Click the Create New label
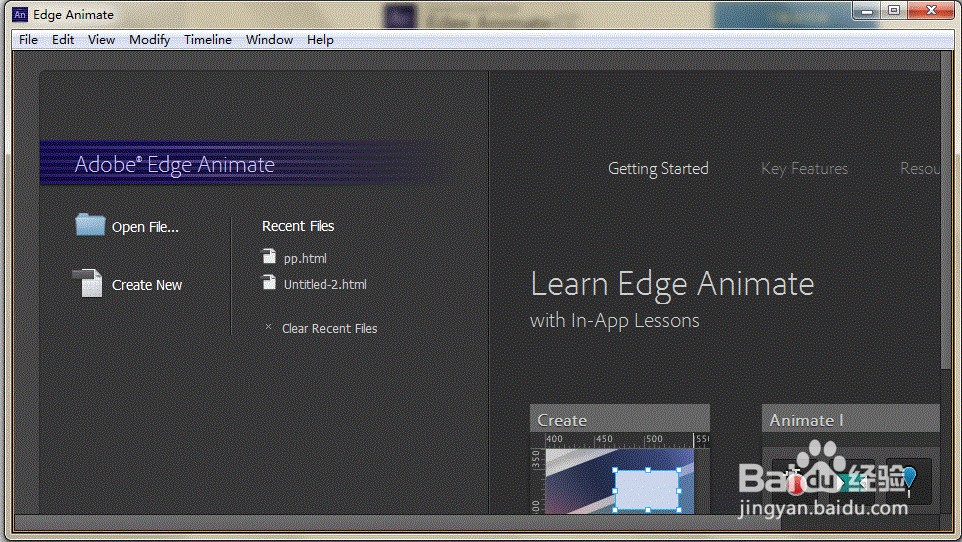This screenshot has width=962, height=542. tap(147, 285)
